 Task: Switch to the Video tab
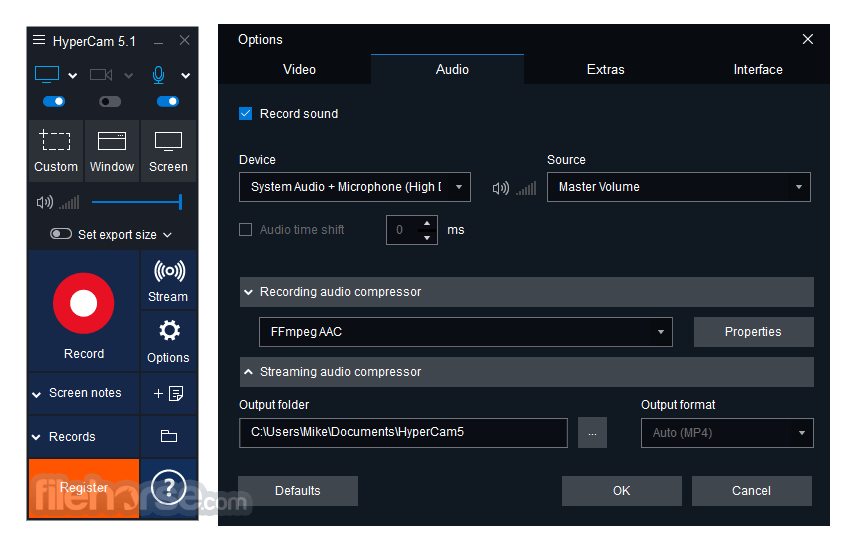[299, 69]
